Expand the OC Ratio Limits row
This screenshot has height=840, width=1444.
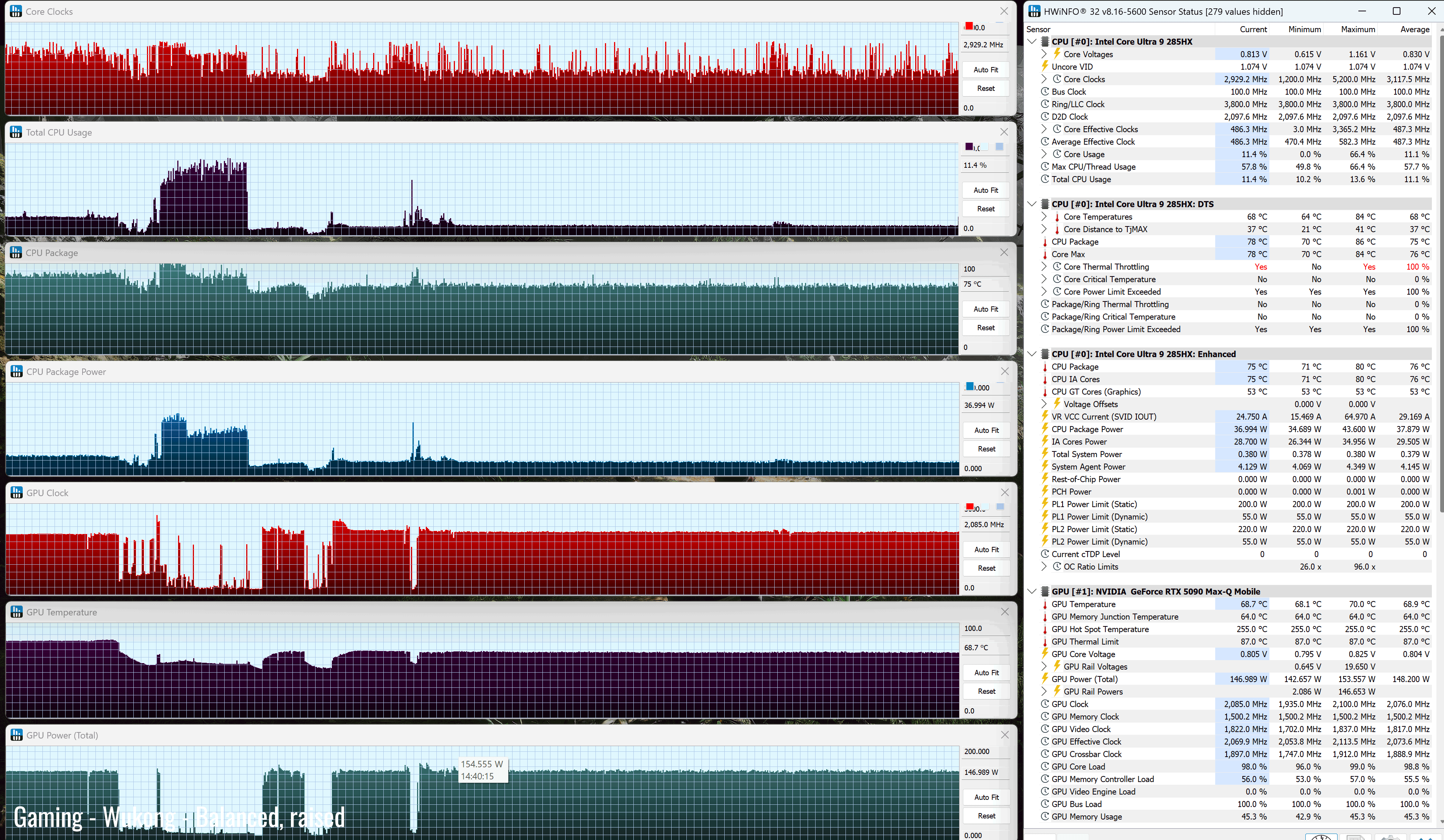1044,567
